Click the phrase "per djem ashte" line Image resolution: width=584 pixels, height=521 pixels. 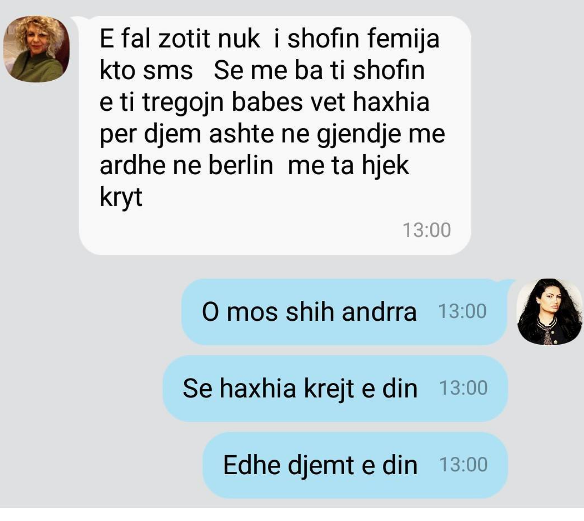186,134
